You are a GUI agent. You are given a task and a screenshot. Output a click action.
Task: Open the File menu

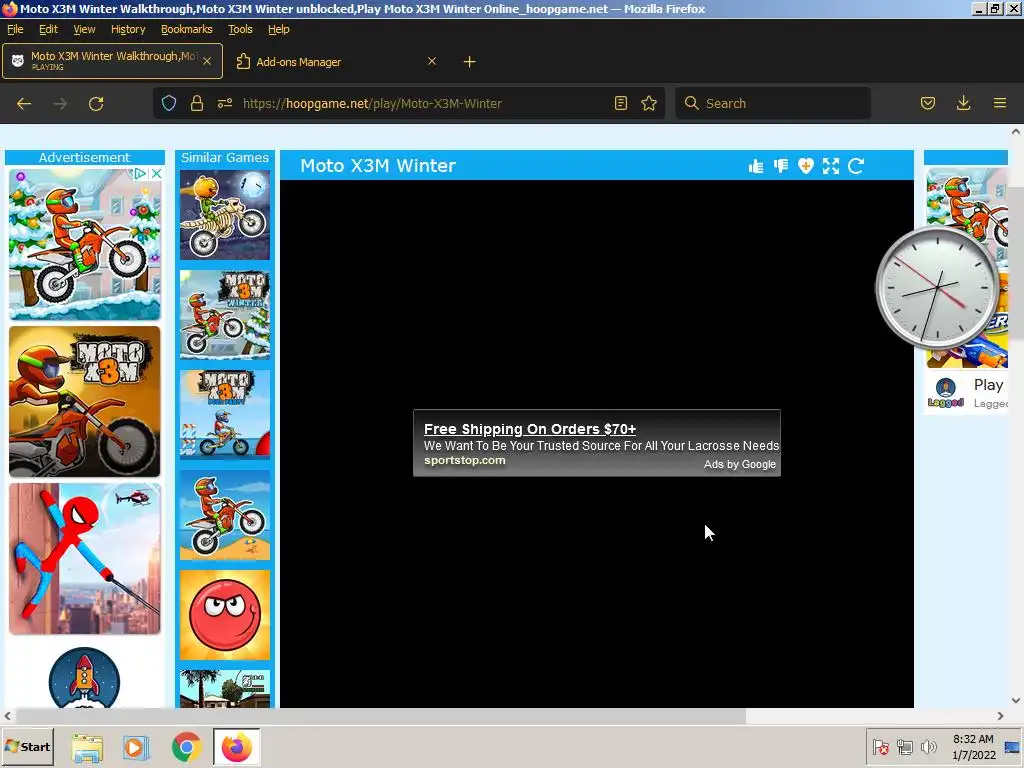pos(15,29)
